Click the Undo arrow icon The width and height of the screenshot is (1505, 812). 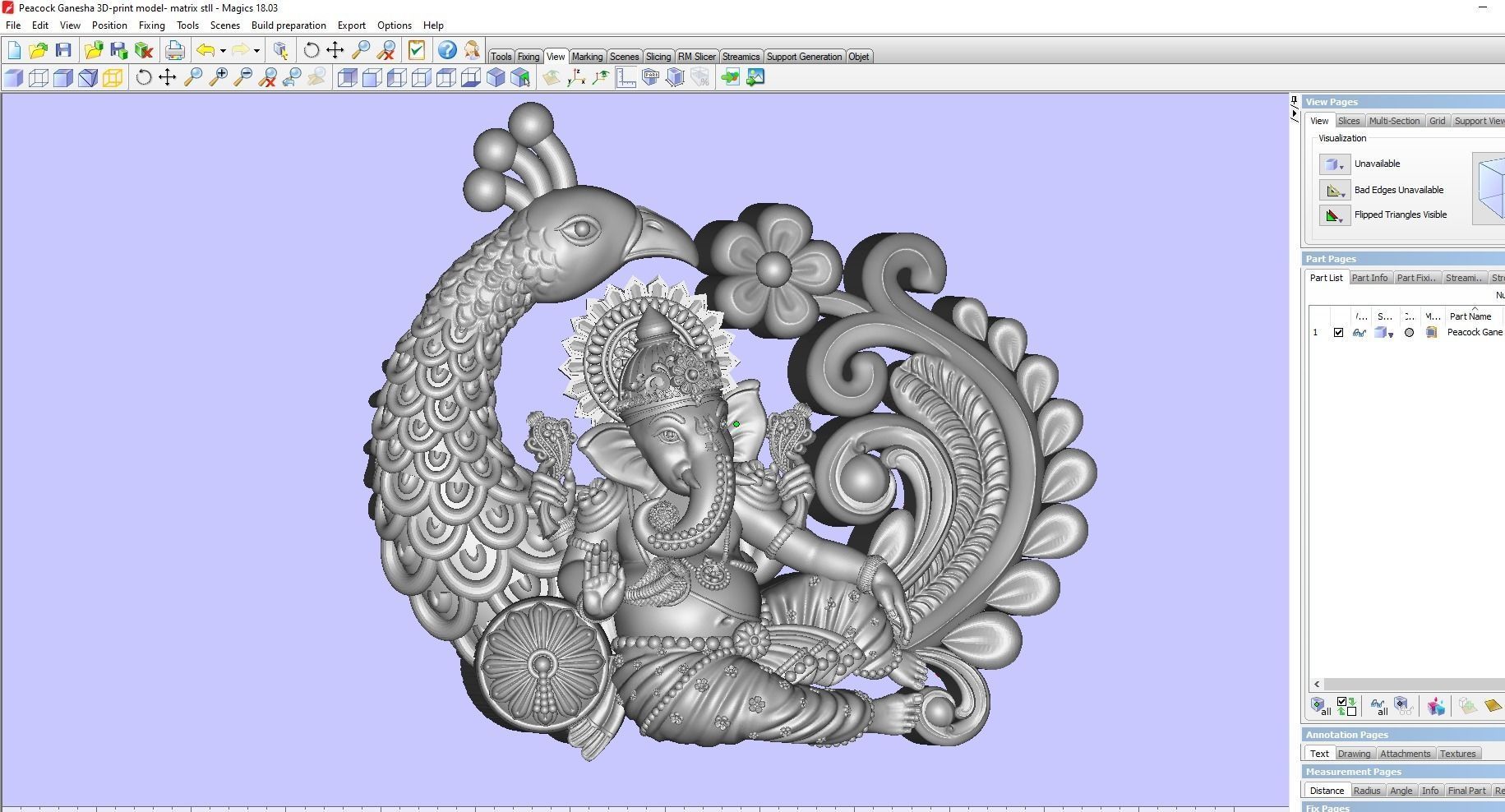(205, 50)
